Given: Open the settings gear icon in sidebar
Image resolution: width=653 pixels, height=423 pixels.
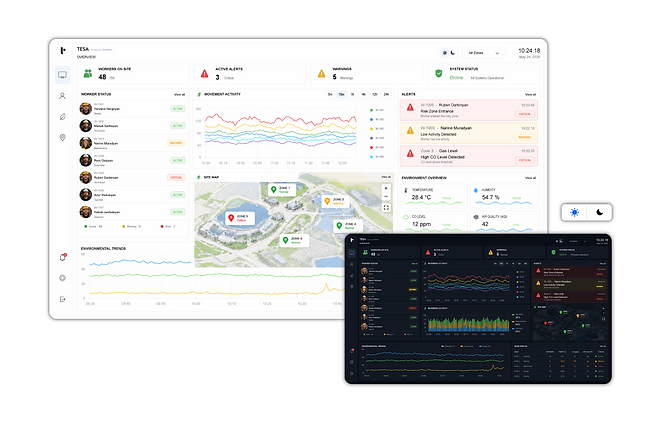Looking at the screenshot, I should click(x=62, y=278).
